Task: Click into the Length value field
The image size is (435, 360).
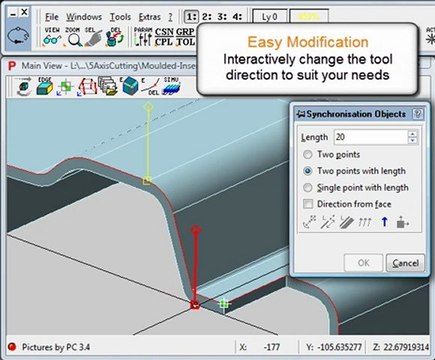Action: 371,137
